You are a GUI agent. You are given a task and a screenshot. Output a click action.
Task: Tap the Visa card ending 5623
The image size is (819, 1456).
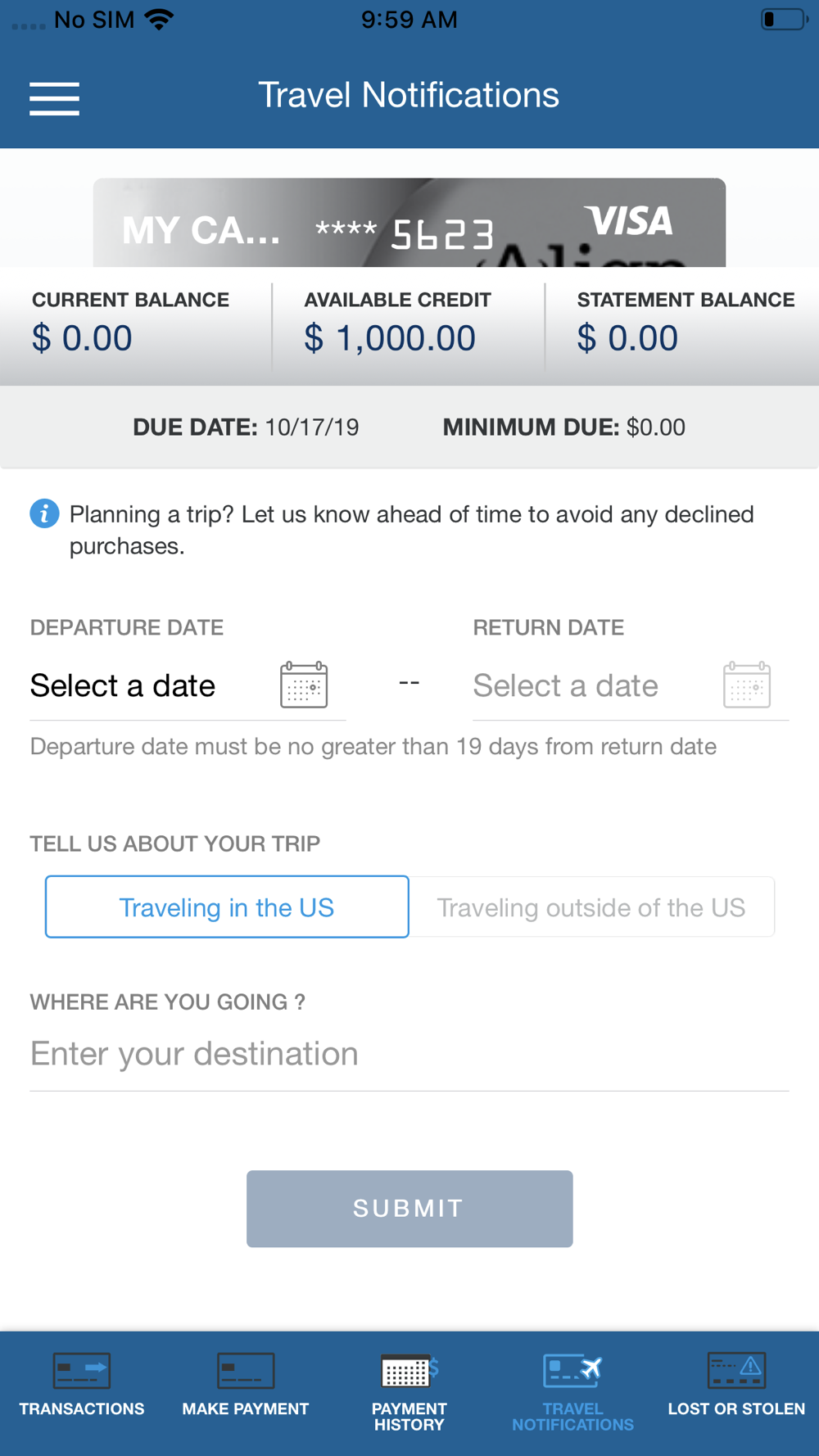409,223
